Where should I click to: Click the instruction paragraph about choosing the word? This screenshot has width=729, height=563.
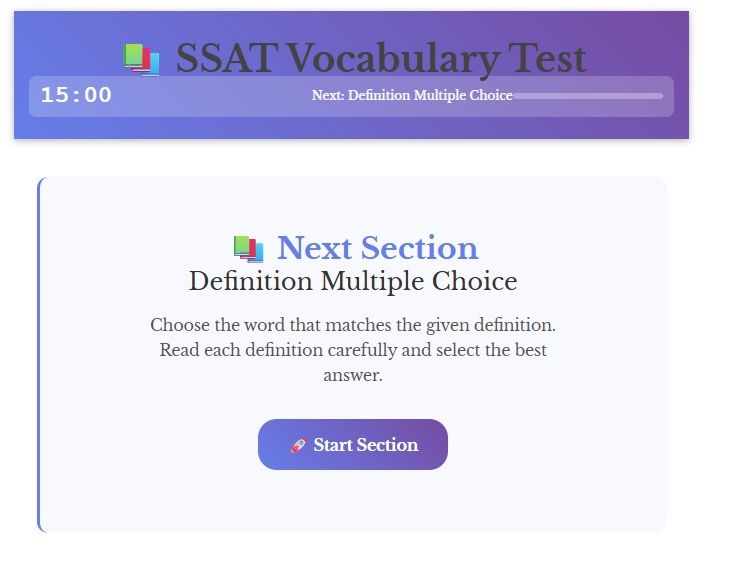tap(353, 350)
